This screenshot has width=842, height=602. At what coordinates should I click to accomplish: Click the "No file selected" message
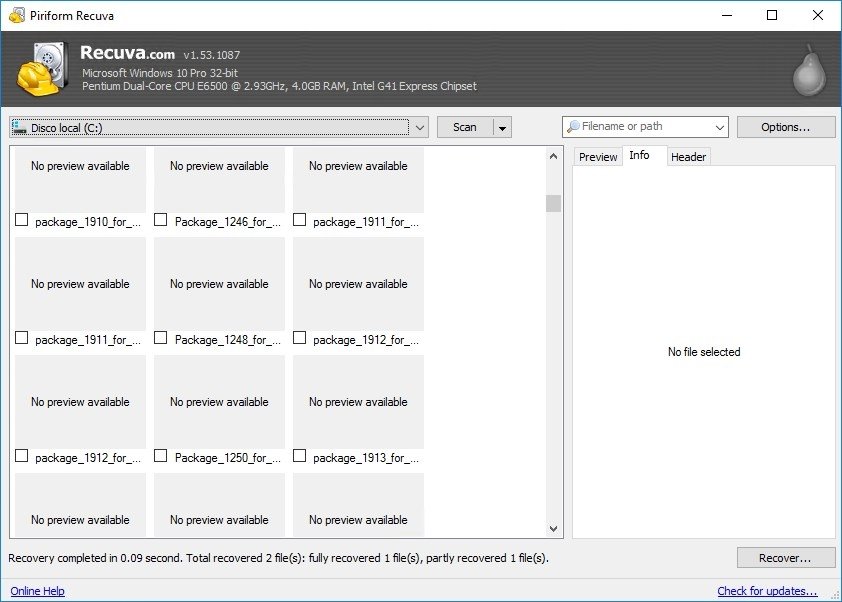point(704,352)
